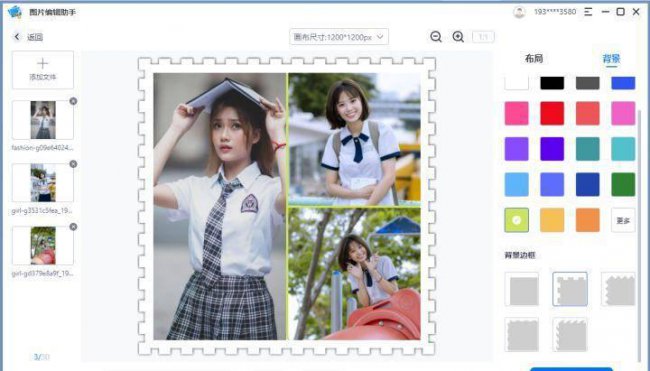
Task: Click the top-right photo in collage
Action: coord(354,139)
